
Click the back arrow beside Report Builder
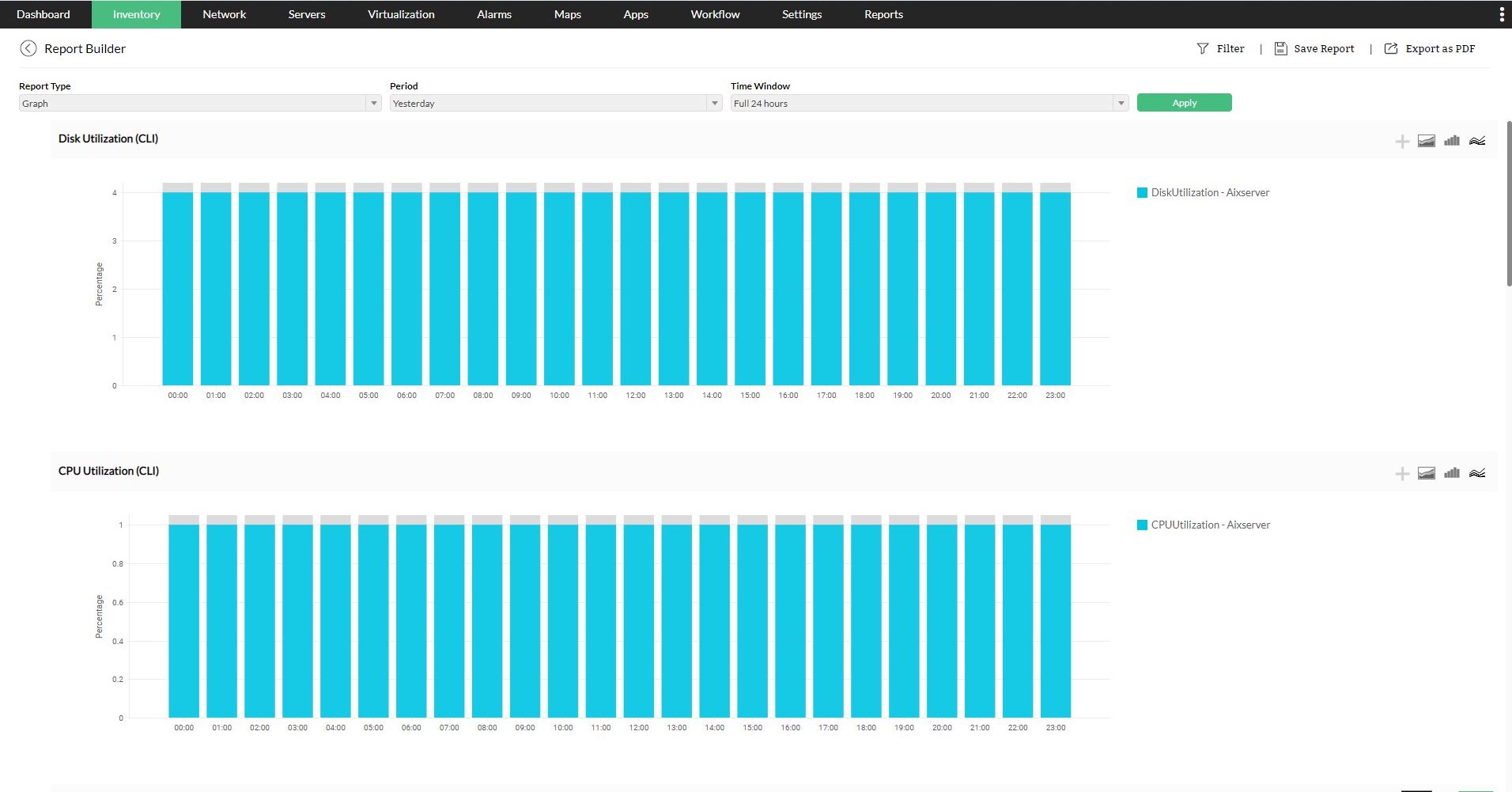click(x=28, y=48)
